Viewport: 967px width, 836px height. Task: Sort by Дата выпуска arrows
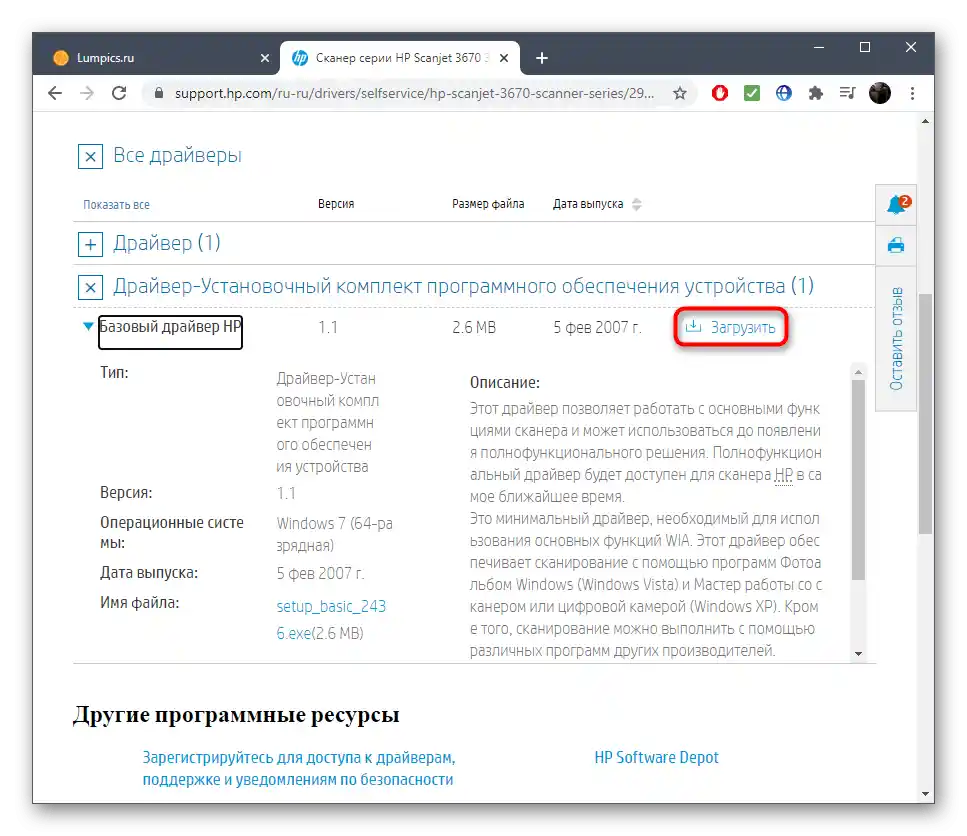pyautogui.click(x=637, y=204)
